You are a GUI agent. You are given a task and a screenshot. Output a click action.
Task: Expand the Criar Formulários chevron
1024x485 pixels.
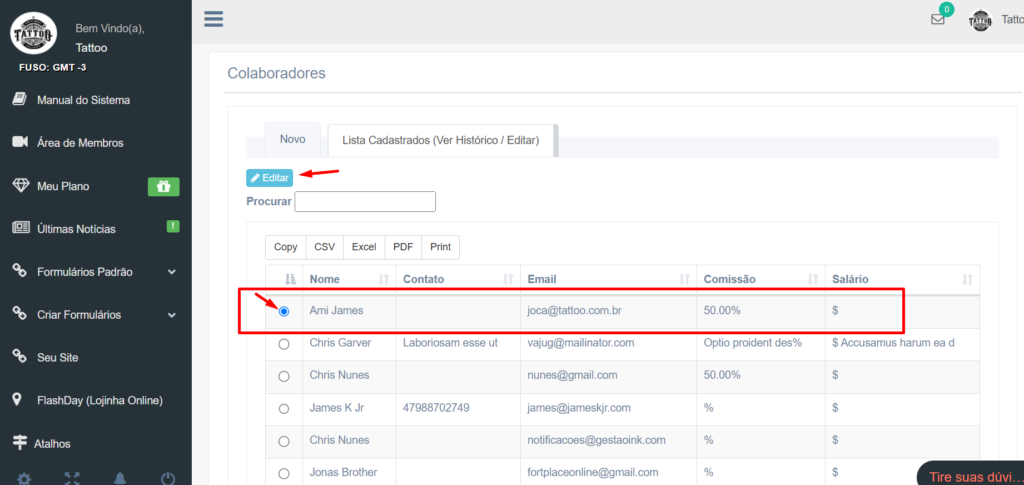click(x=172, y=315)
